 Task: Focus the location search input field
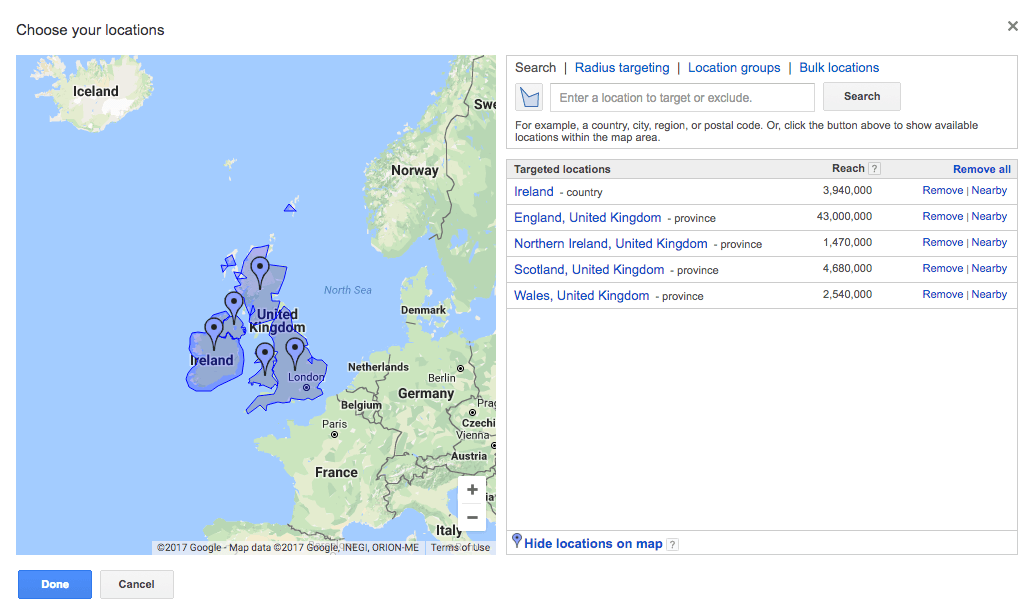click(x=682, y=97)
